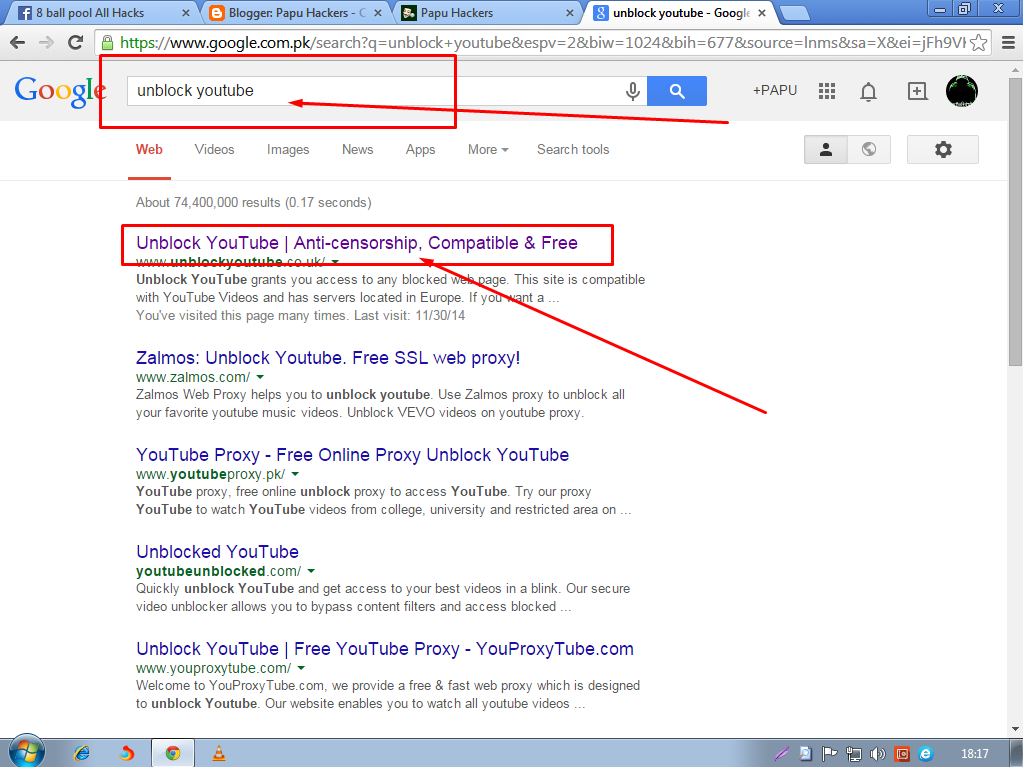This screenshot has height=767, width=1023.
Task: Expand arrow next to youtubeunblocked.com URL
Action: click(x=311, y=571)
